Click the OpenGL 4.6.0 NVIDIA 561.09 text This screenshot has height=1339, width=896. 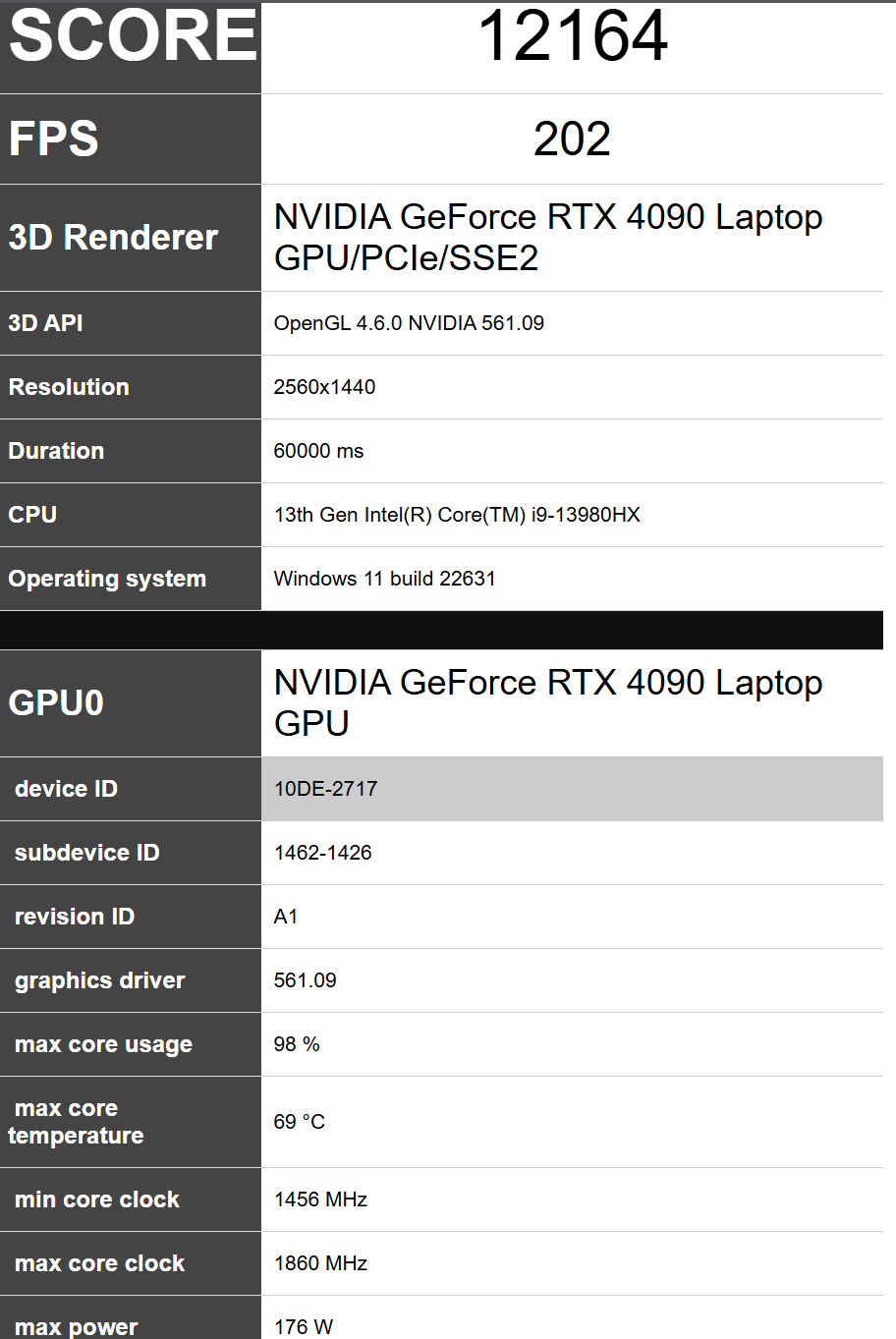click(409, 323)
